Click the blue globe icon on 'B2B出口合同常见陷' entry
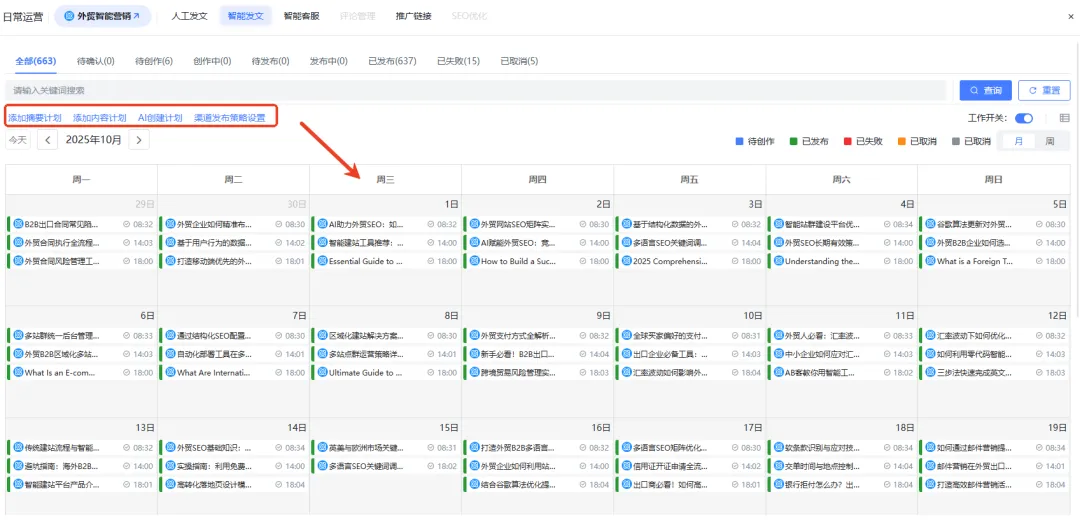The image size is (1080, 520). 17,225
